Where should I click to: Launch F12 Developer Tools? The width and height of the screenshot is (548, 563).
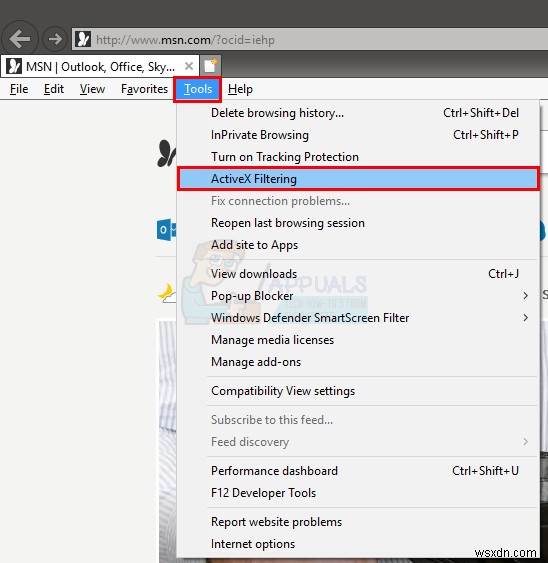pos(358,493)
